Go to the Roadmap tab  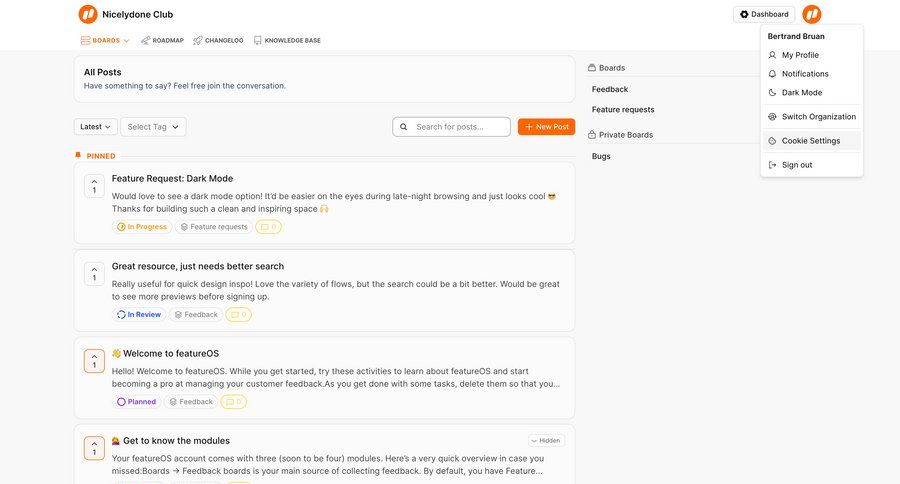[162, 41]
